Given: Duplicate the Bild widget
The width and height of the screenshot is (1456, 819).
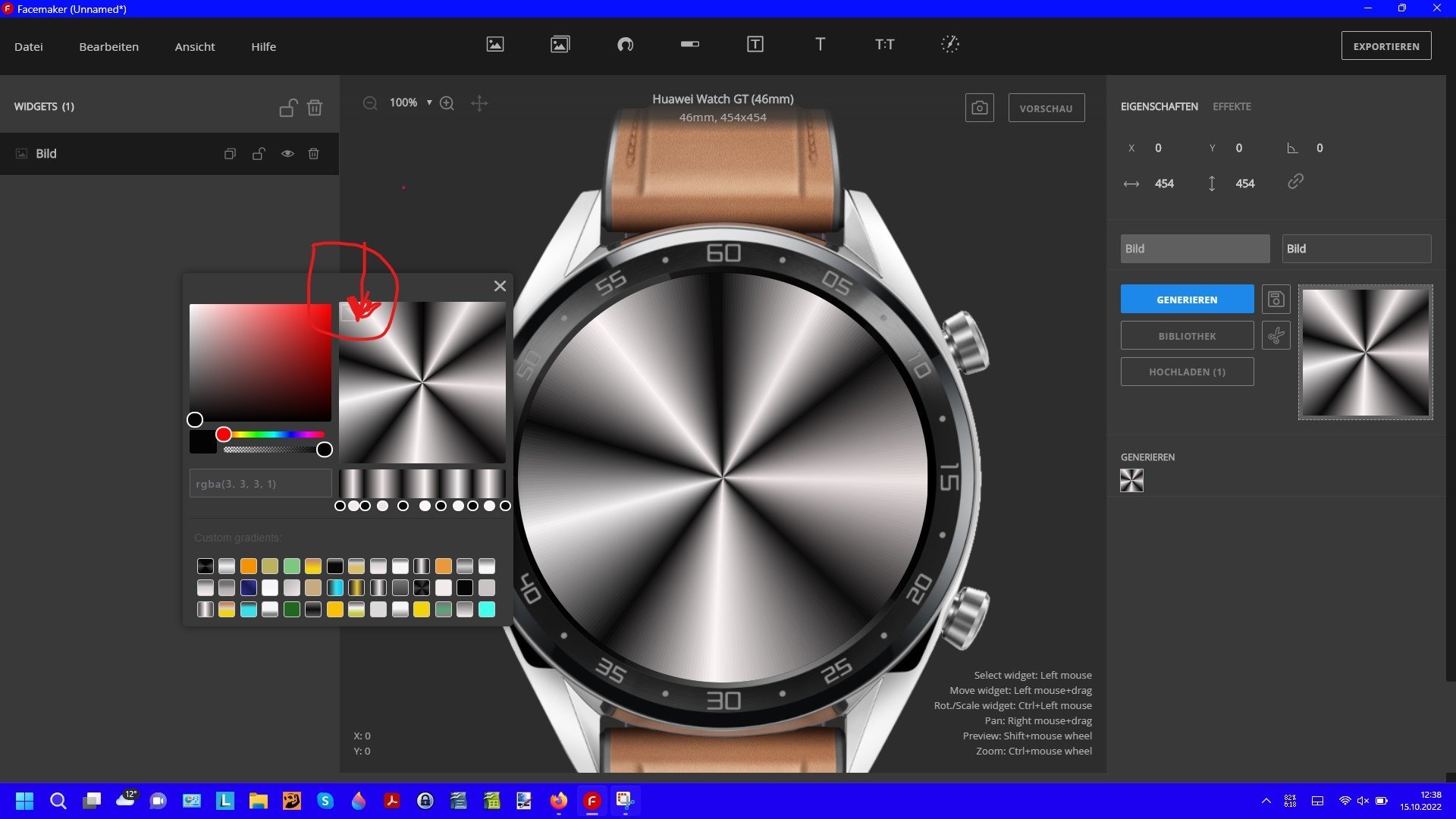Looking at the screenshot, I should tap(230, 154).
